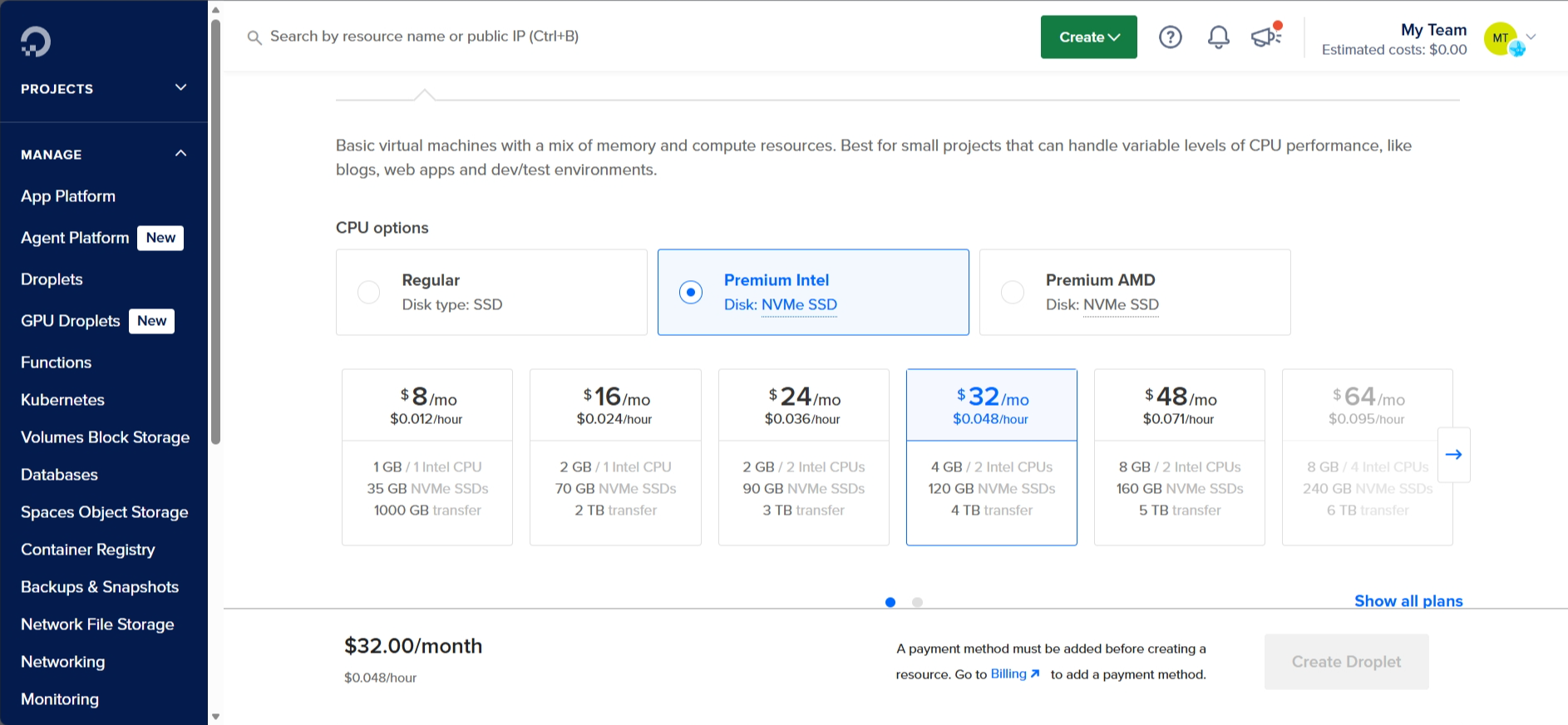The height and width of the screenshot is (725, 1568).
Task: Go to Droplets in sidebar
Action: point(52,279)
